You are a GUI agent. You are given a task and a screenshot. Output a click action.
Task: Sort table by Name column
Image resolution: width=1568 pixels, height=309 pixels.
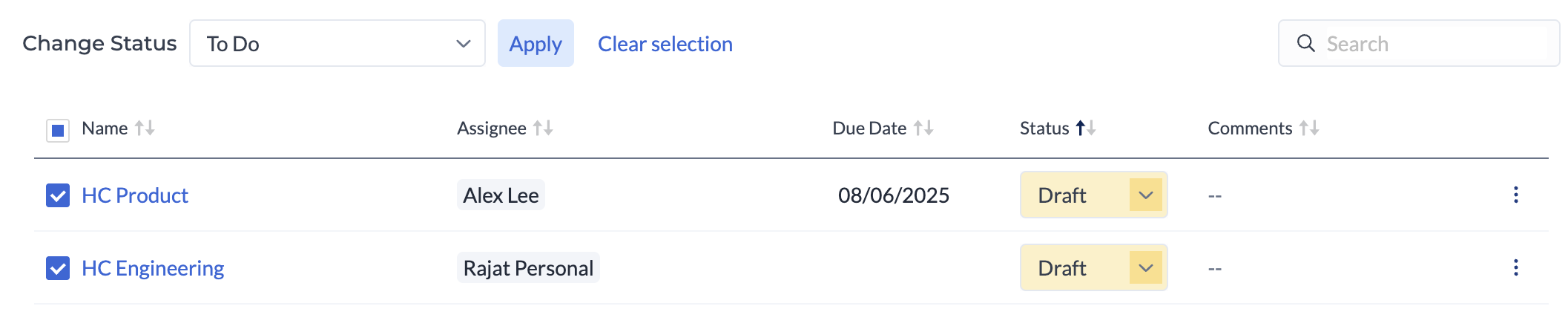145,129
